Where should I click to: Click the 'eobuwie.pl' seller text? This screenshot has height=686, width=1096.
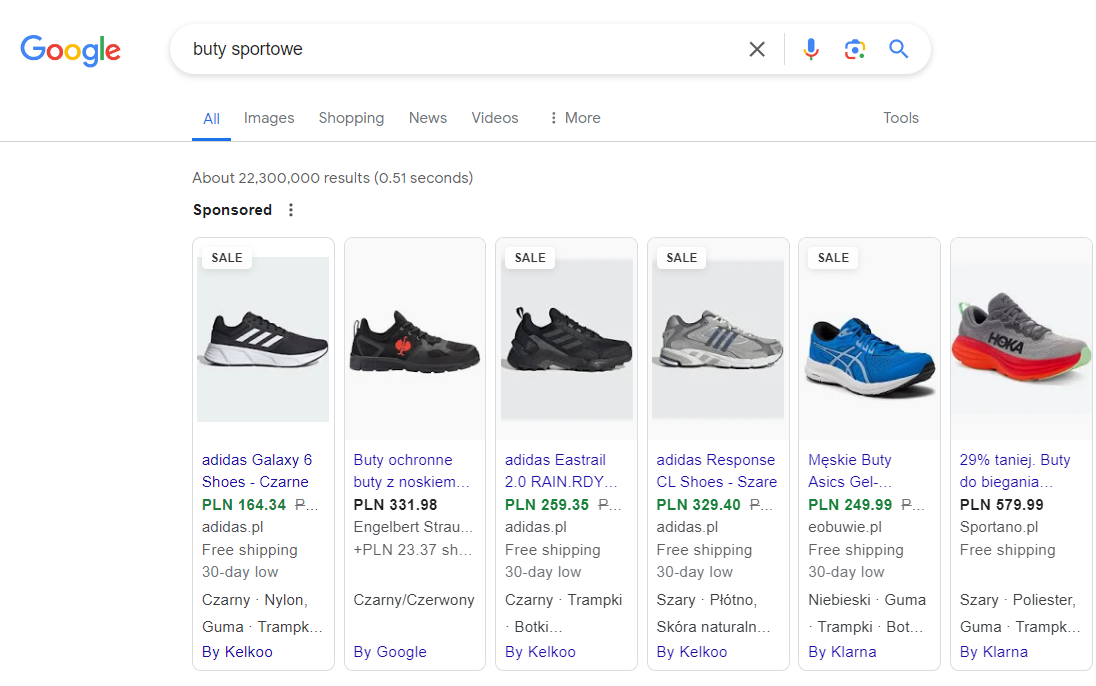(x=845, y=527)
